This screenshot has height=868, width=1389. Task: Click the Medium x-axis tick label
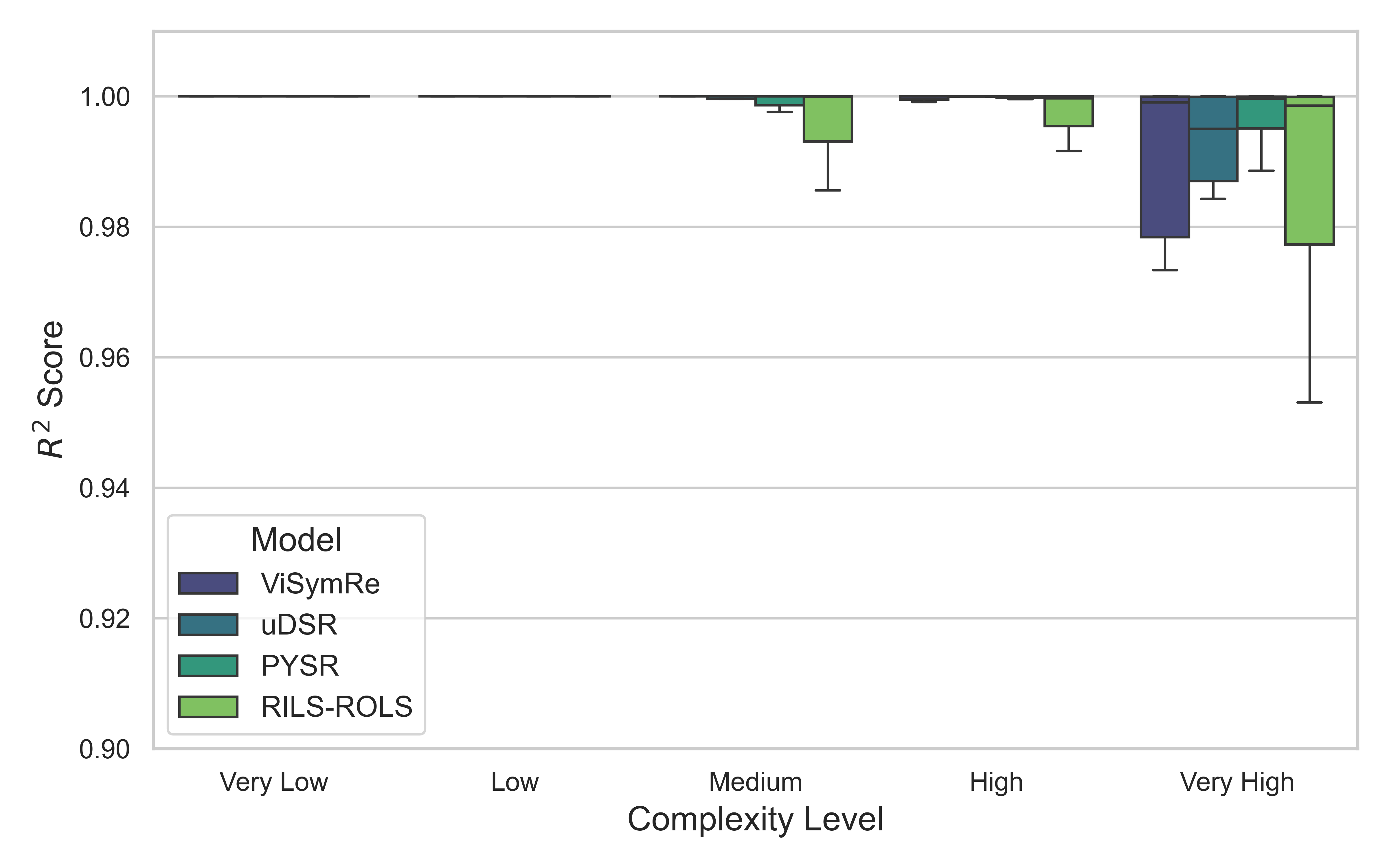755,782
